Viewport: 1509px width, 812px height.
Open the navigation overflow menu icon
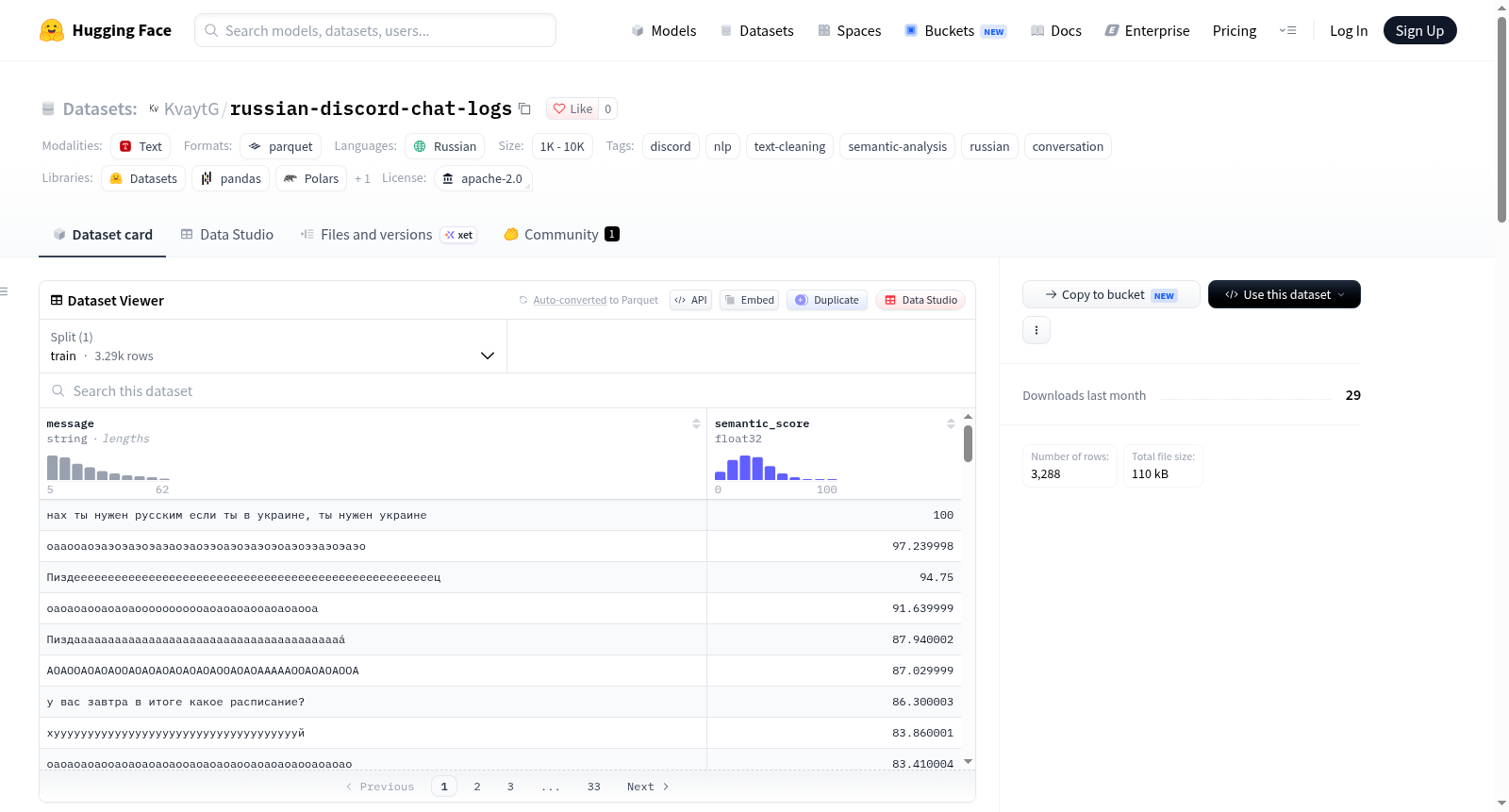1287,30
